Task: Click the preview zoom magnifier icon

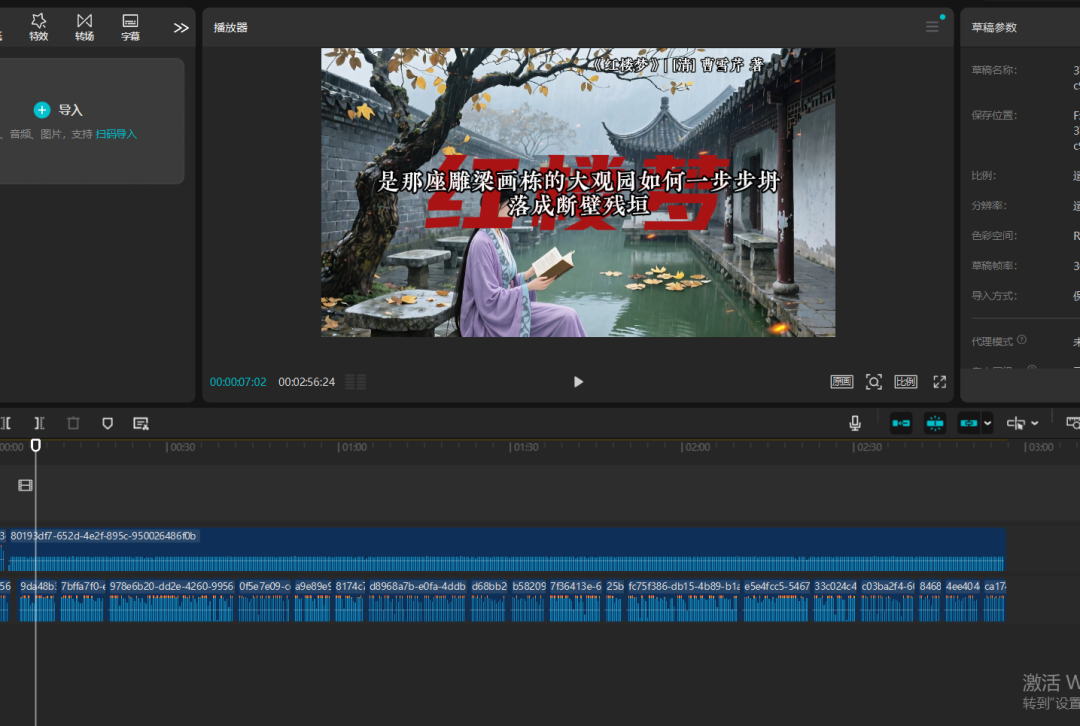Action: [873, 382]
